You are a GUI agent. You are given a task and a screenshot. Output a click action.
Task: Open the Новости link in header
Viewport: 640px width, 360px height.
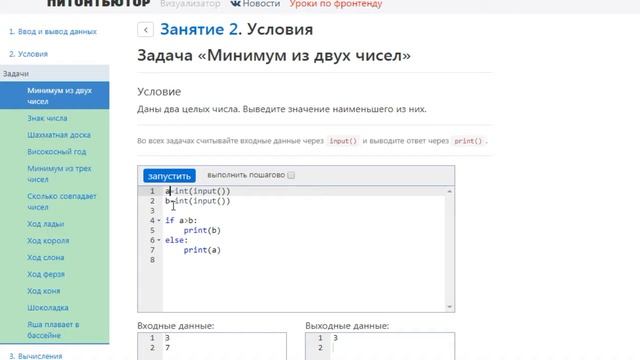261,4
